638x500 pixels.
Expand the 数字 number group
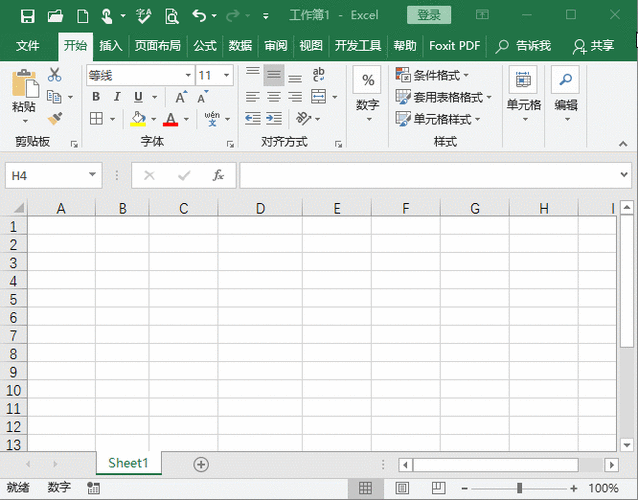point(368,94)
